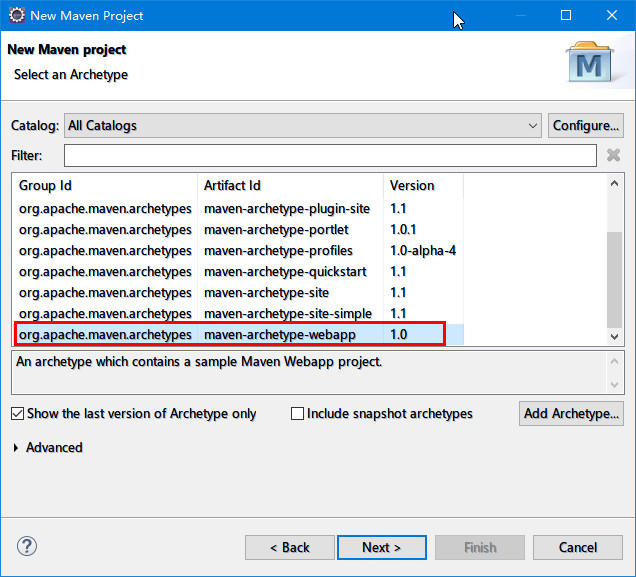Expand the Advanced section

(16, 448)
